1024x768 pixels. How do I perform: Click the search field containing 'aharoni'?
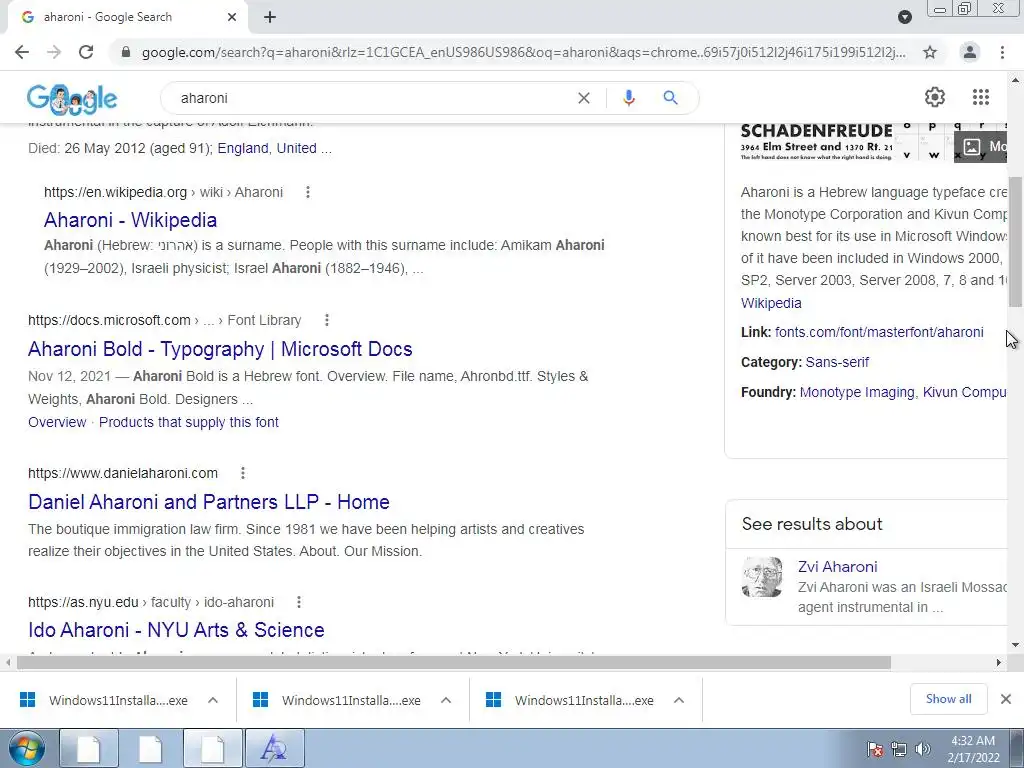(x=372, y=98)
